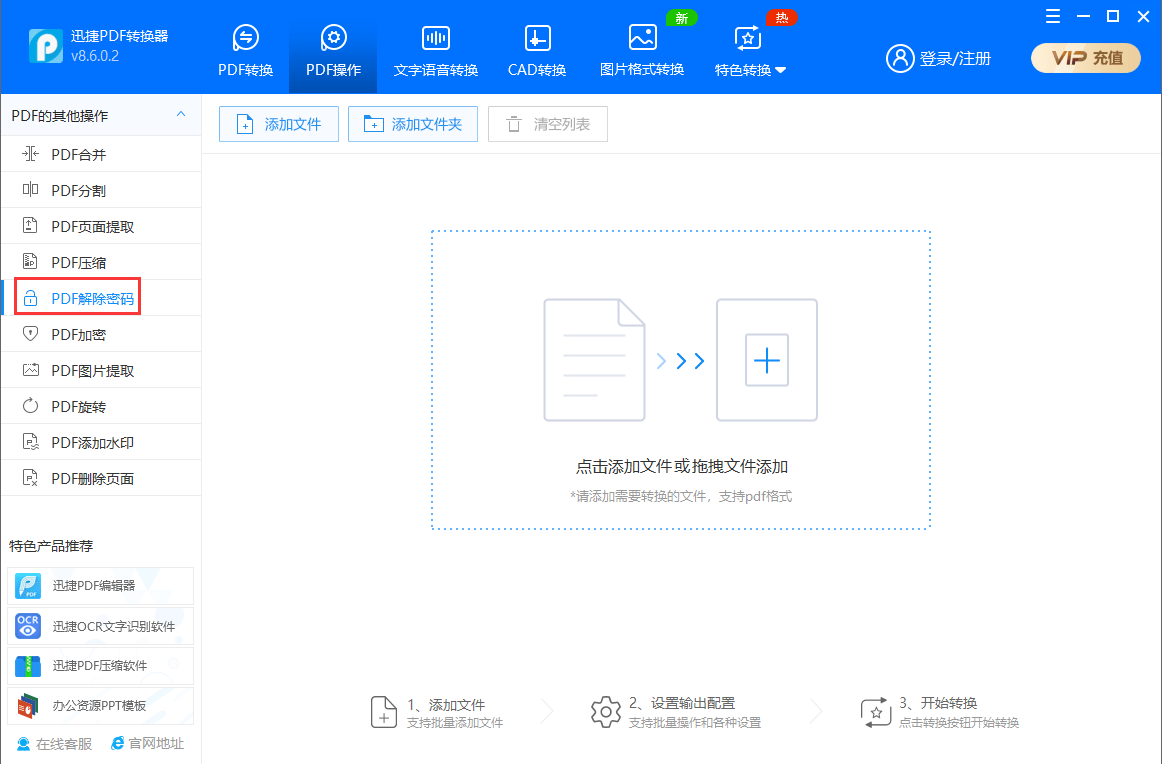The width and height of the screenshot is (1162, 764).
Task: Click the 添加文件夹 button
Action: [413, 124]
